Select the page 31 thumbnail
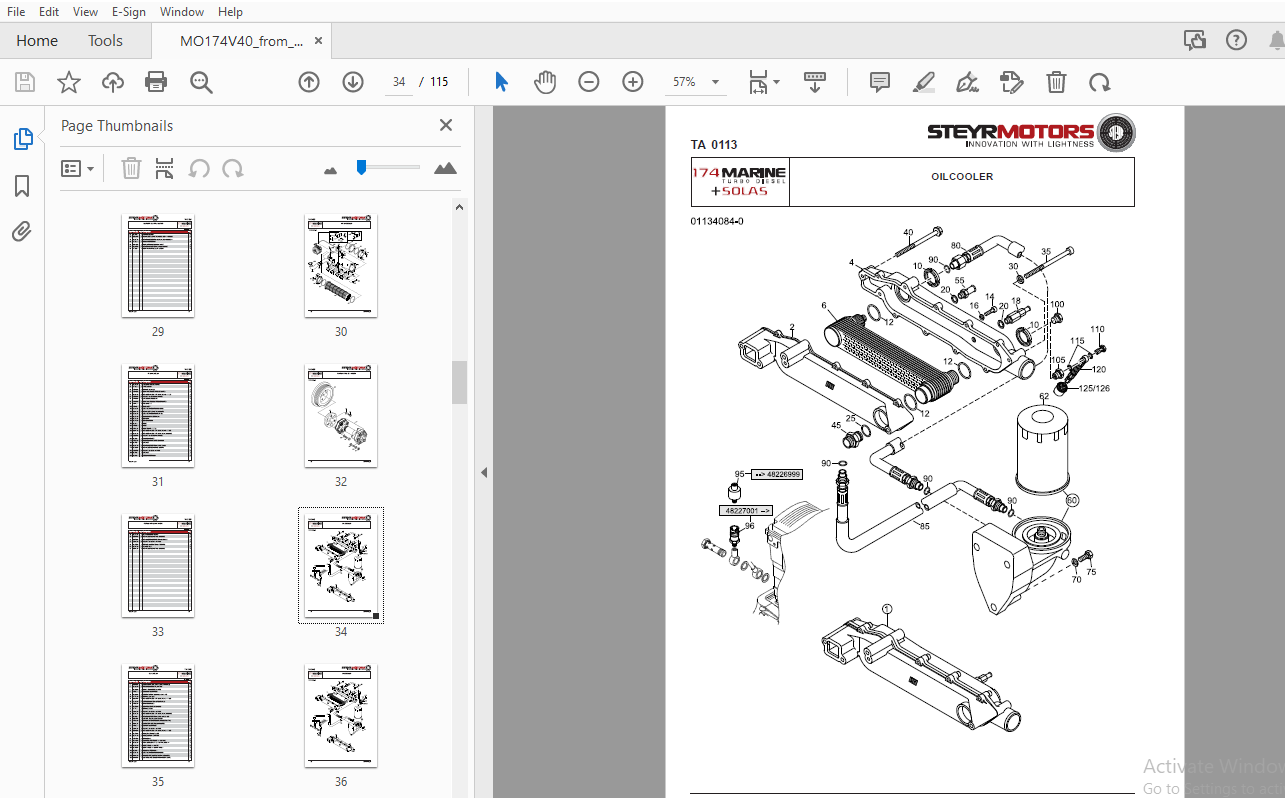 click(158, 416)
